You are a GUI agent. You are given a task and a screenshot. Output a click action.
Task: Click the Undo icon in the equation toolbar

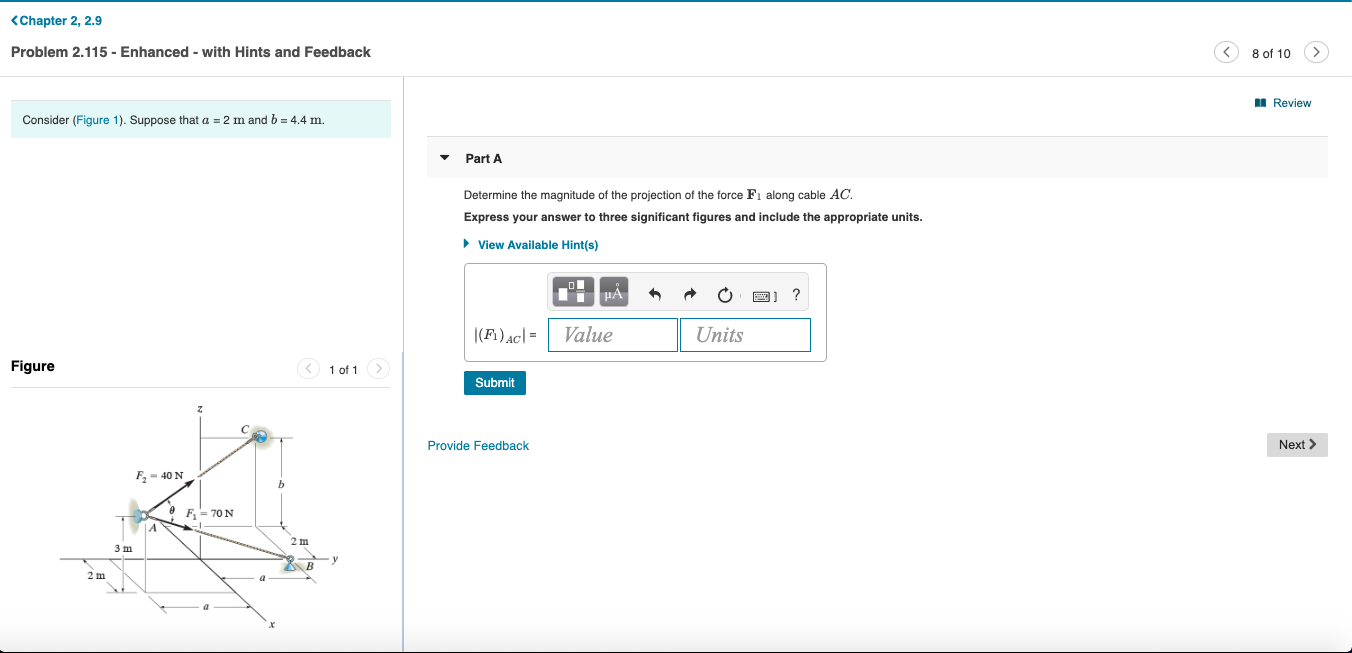point(654,293)
